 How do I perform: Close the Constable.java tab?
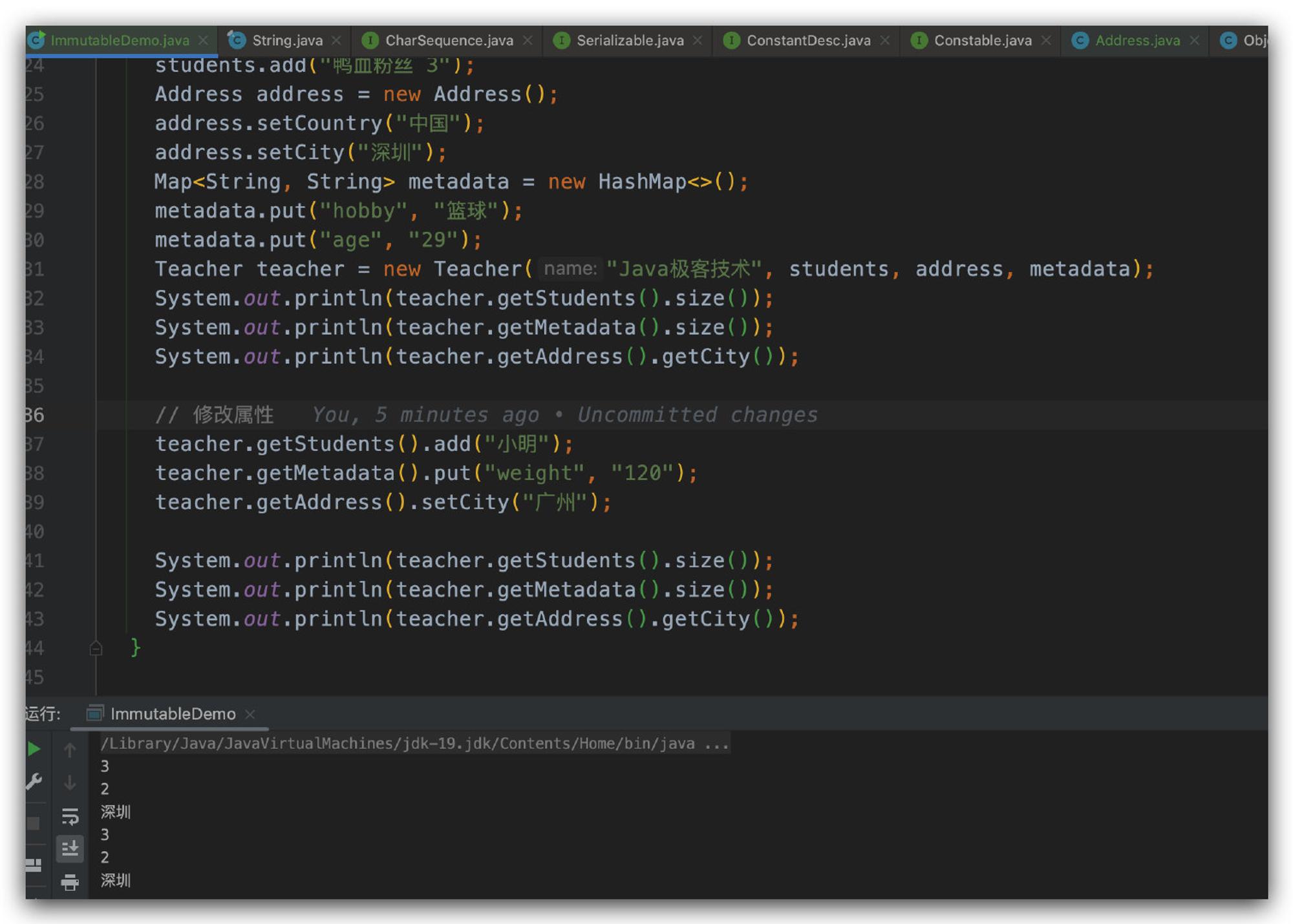[x=1046, y=40]
